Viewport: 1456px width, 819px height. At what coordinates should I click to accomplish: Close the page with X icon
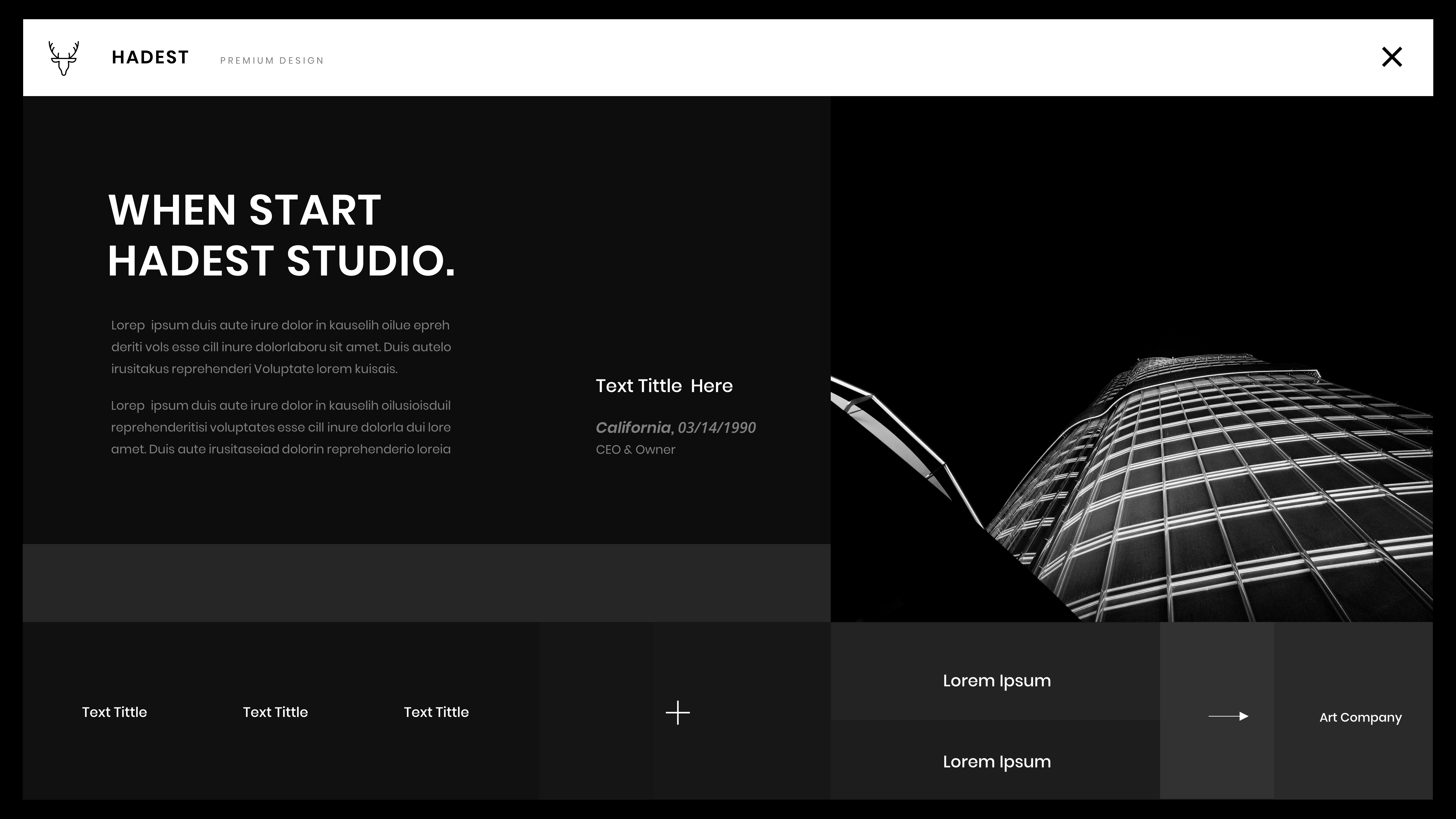[1392, 57]
